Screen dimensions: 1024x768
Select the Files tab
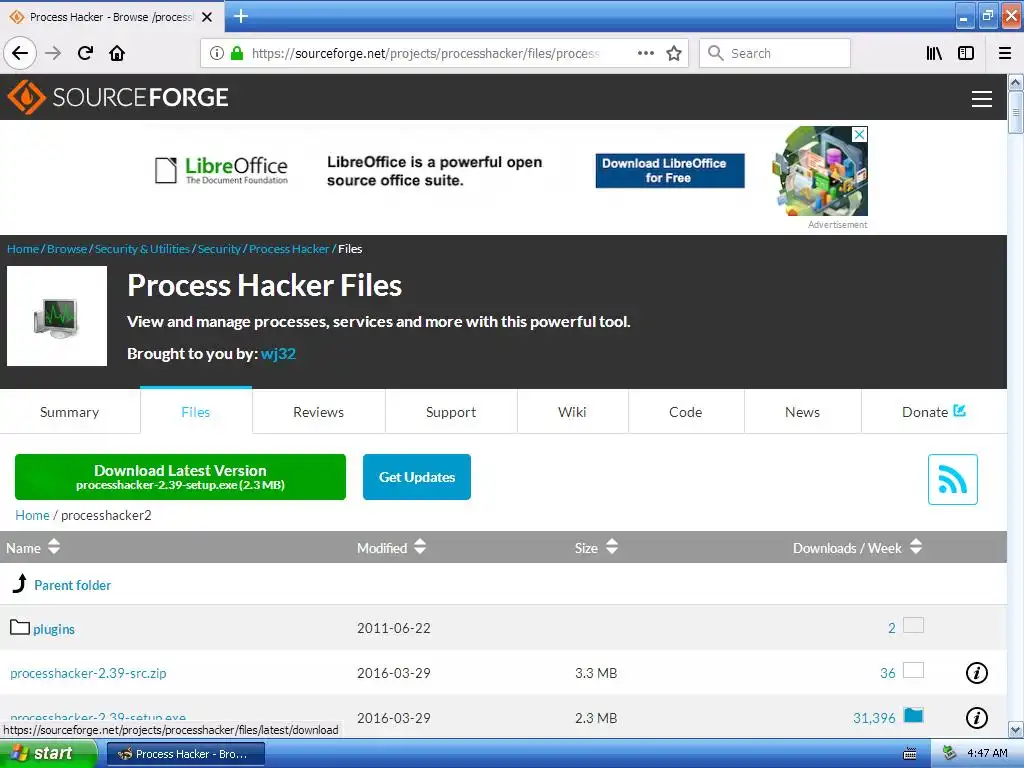(x=196, y=411)
